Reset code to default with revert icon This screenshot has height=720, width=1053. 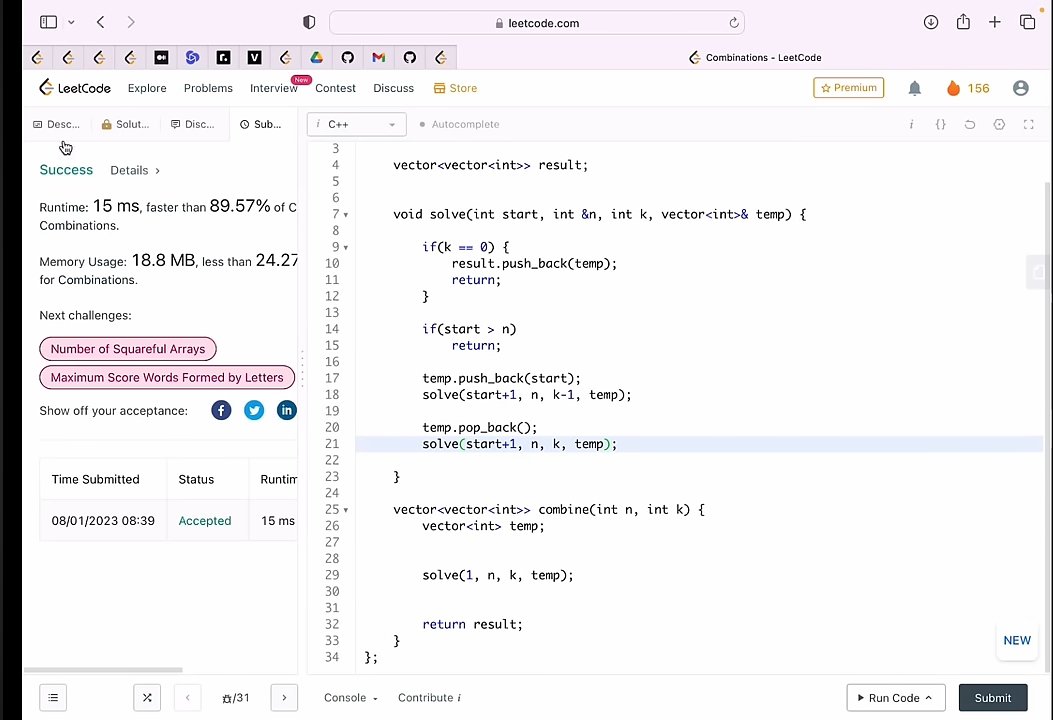[x=970, y=124]
